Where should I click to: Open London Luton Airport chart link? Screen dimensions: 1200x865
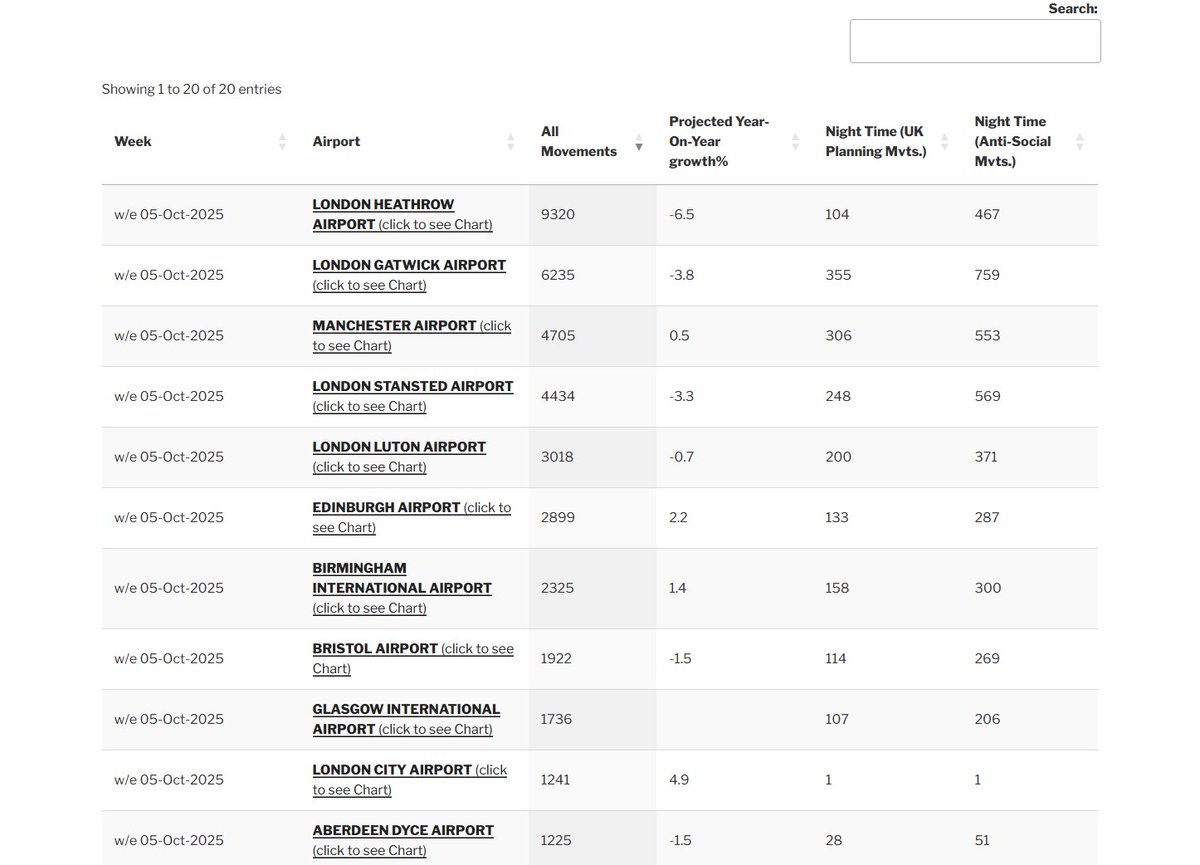(x=399, y=457)
